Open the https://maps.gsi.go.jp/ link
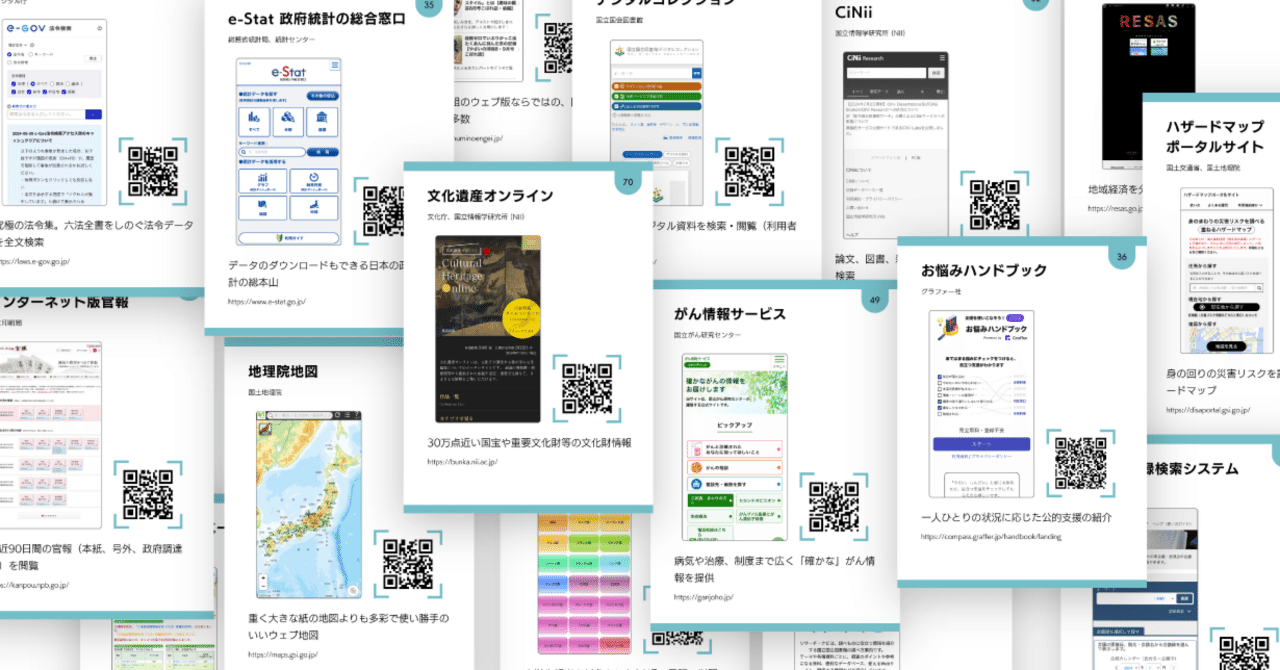This screenshot has width=1280, height=670. click(x=283, y=655)
